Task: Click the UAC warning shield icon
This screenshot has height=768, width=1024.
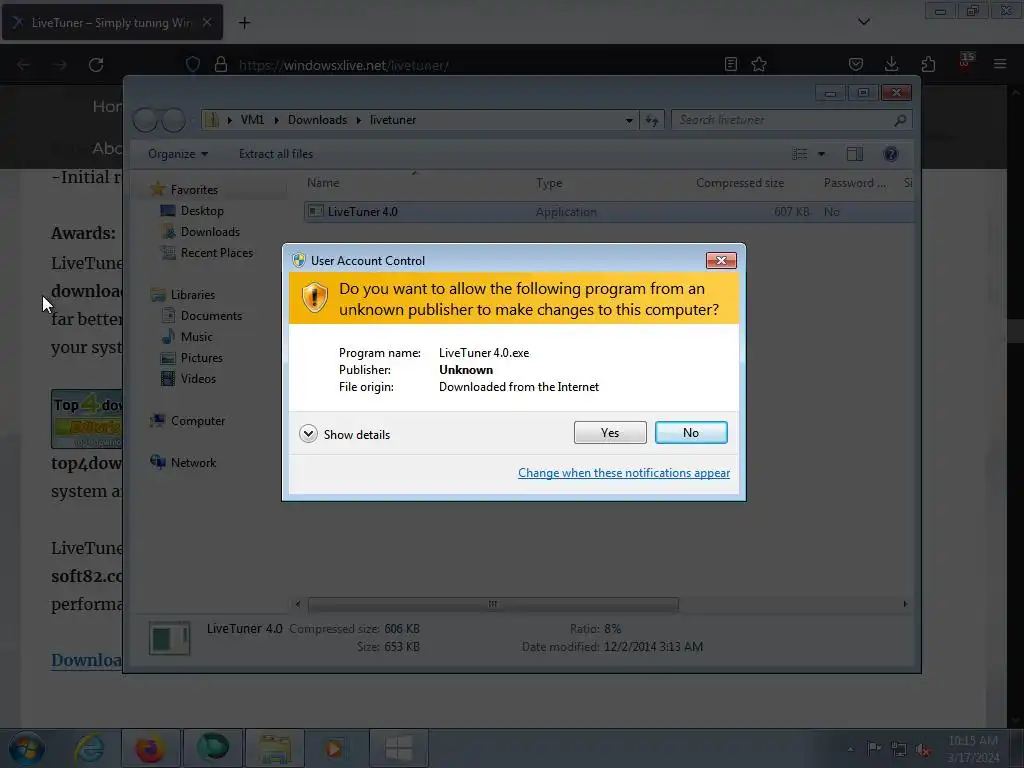Action: click(314, 297)
